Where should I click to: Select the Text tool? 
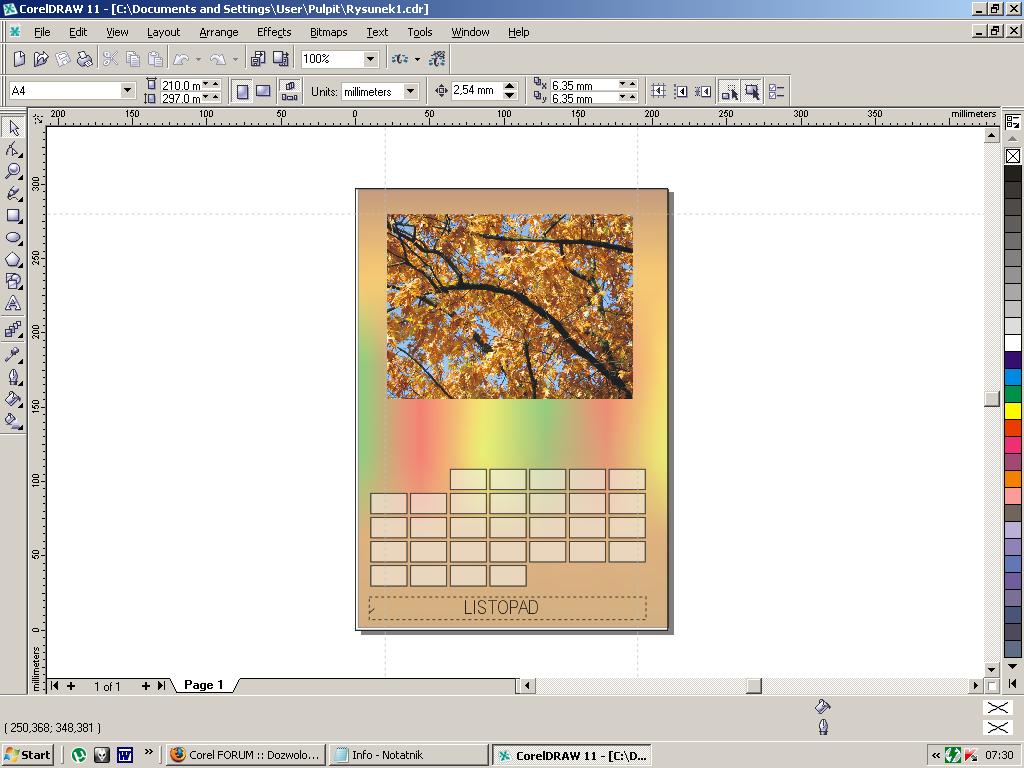coord(13,303)
